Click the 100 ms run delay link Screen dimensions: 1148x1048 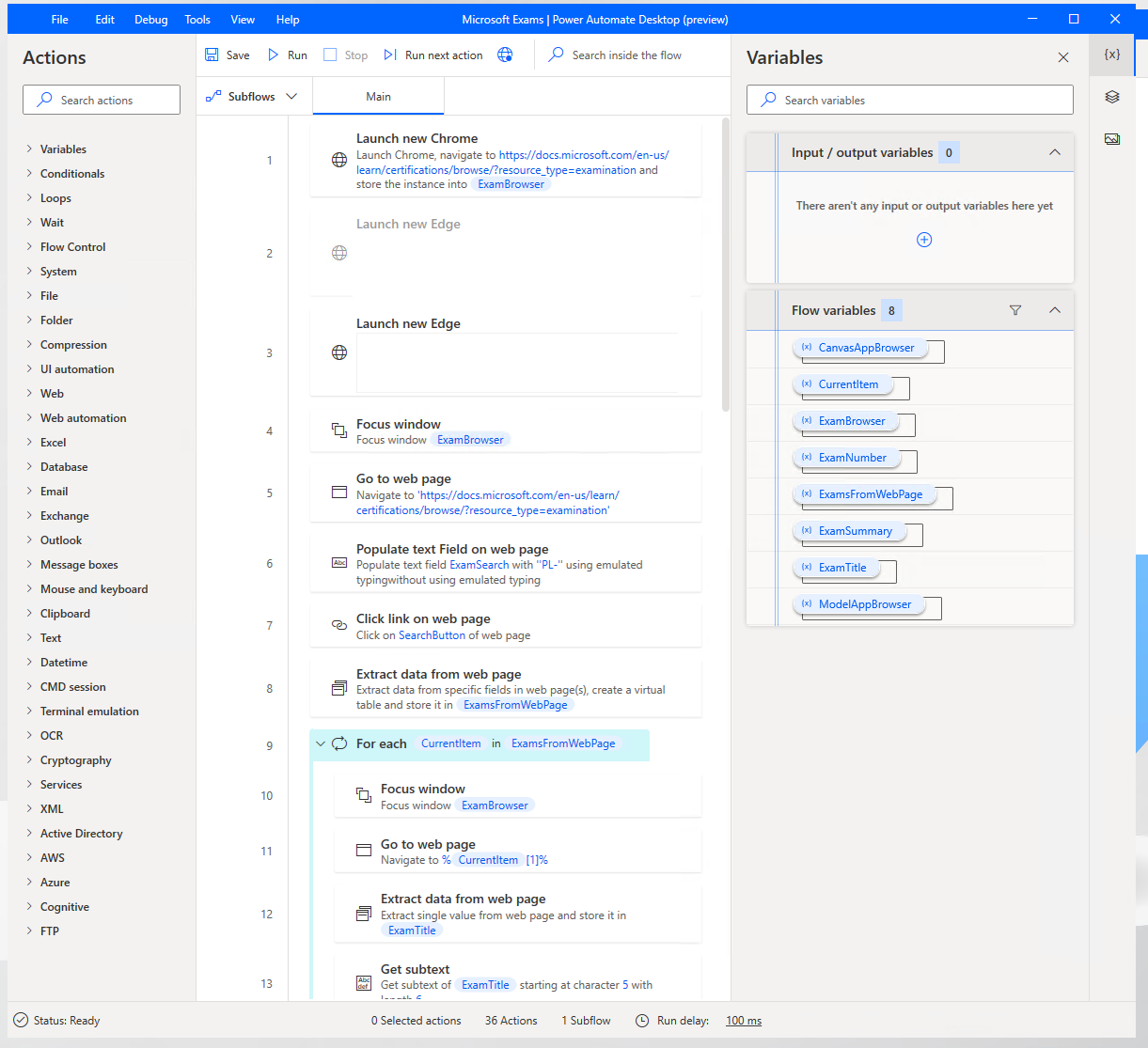[744, 1021]
